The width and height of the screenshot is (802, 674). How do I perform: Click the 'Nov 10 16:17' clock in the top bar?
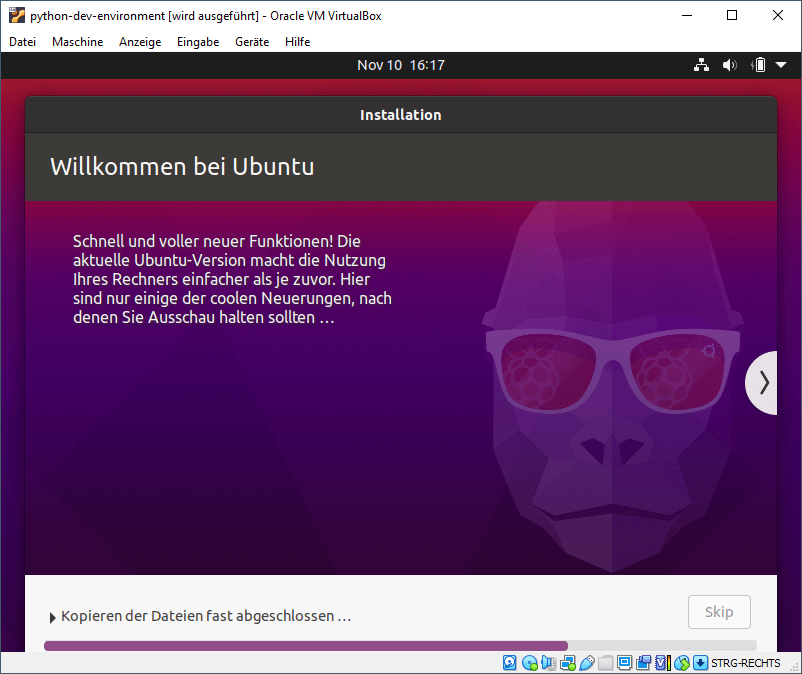401,65
